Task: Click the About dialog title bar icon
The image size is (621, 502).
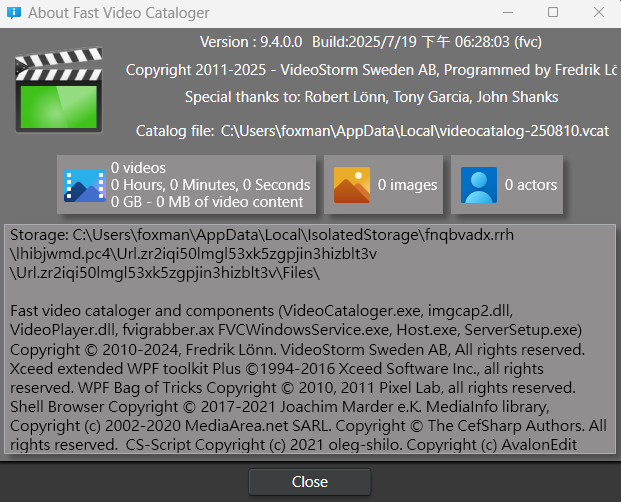Action: 14,13
